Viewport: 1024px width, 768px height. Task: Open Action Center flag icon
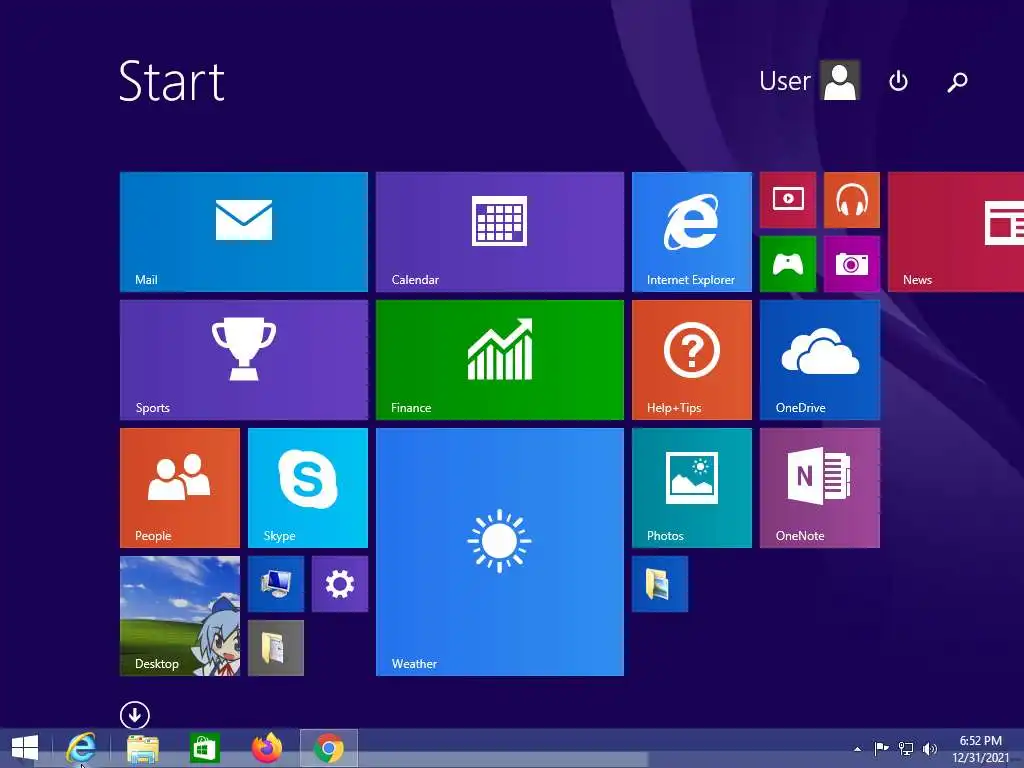(881, 748)
